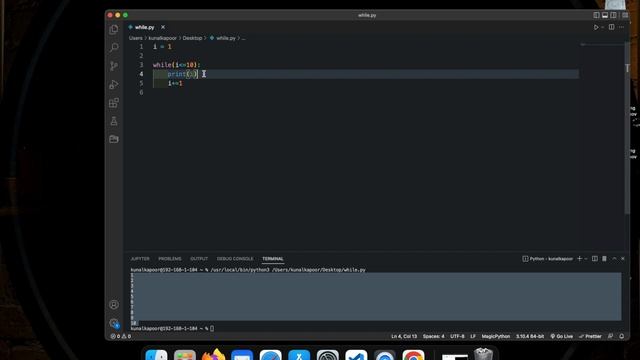
Task: Open the Accounts menu in activity bar
Action: click(x=114, y=304)
